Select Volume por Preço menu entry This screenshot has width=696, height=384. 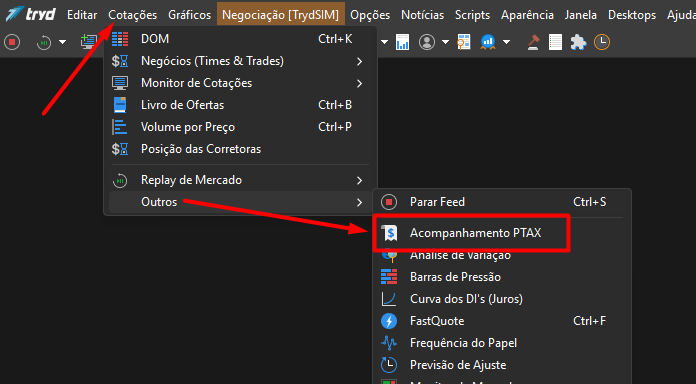[240, 127]
